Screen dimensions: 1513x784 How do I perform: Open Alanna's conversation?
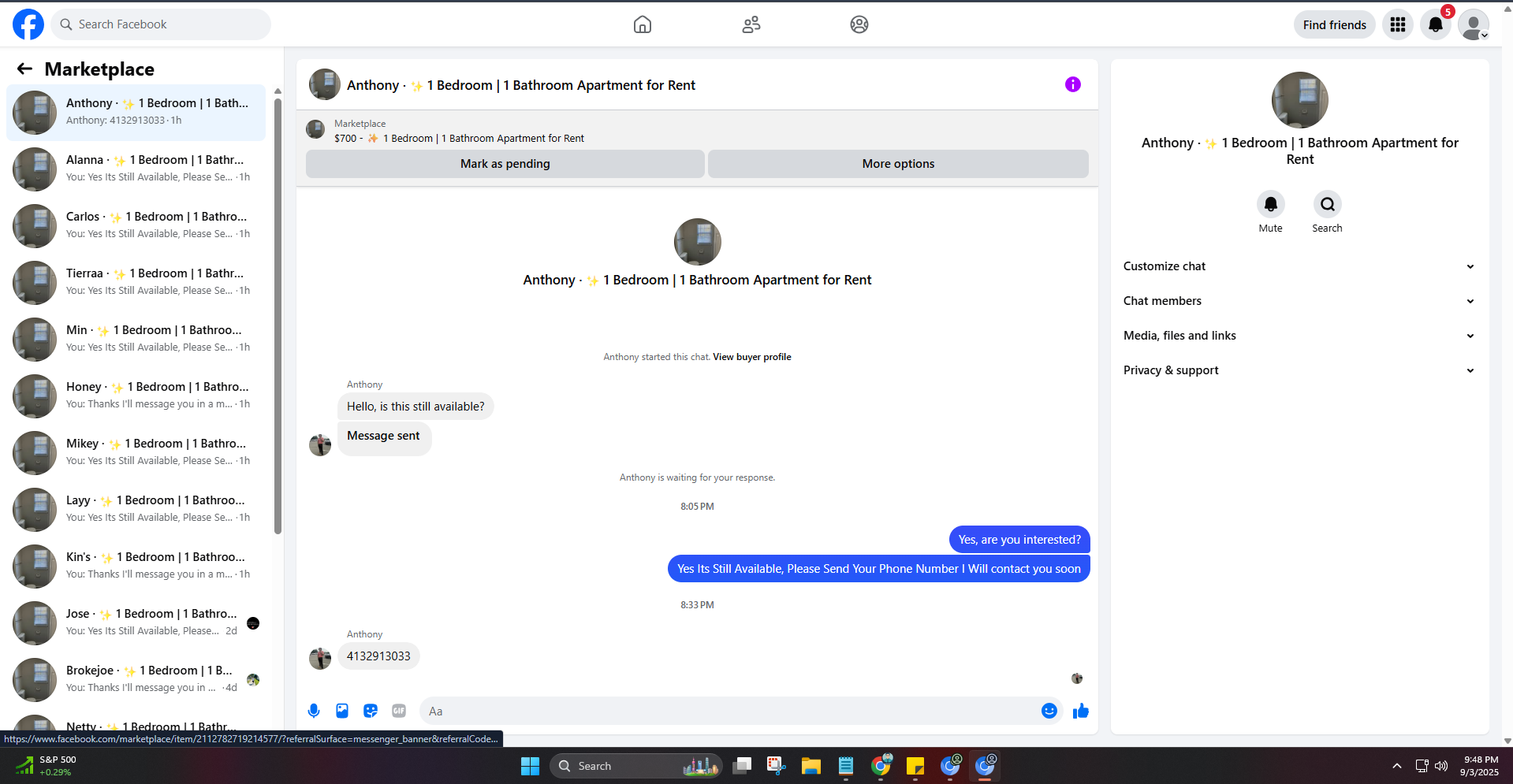(136, 169)
